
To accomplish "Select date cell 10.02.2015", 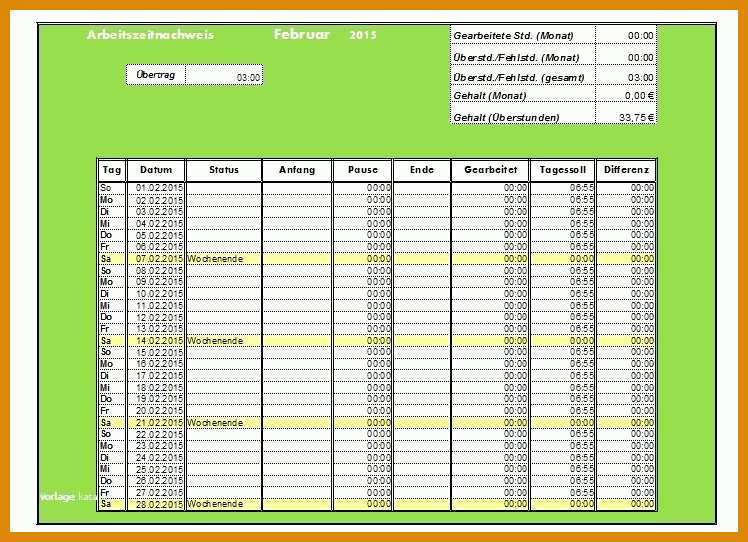I will (156, 294).
